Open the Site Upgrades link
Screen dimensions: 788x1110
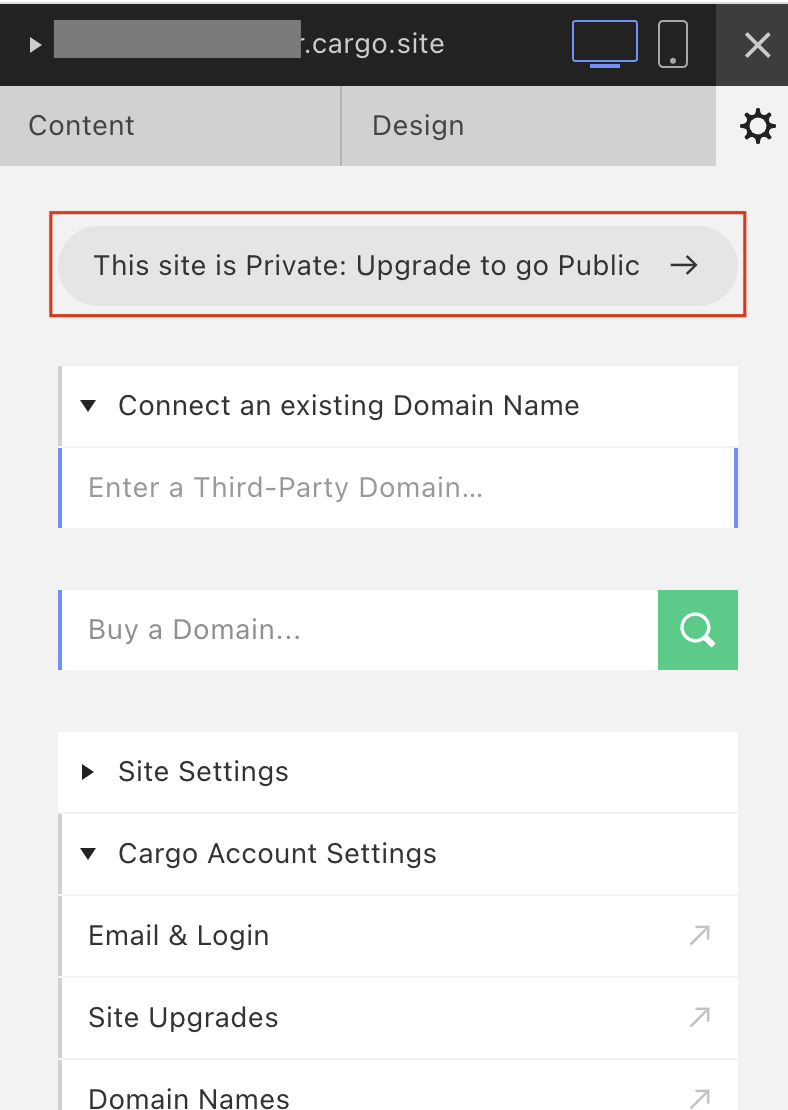pyautogui.click(x=399, y=1018)
